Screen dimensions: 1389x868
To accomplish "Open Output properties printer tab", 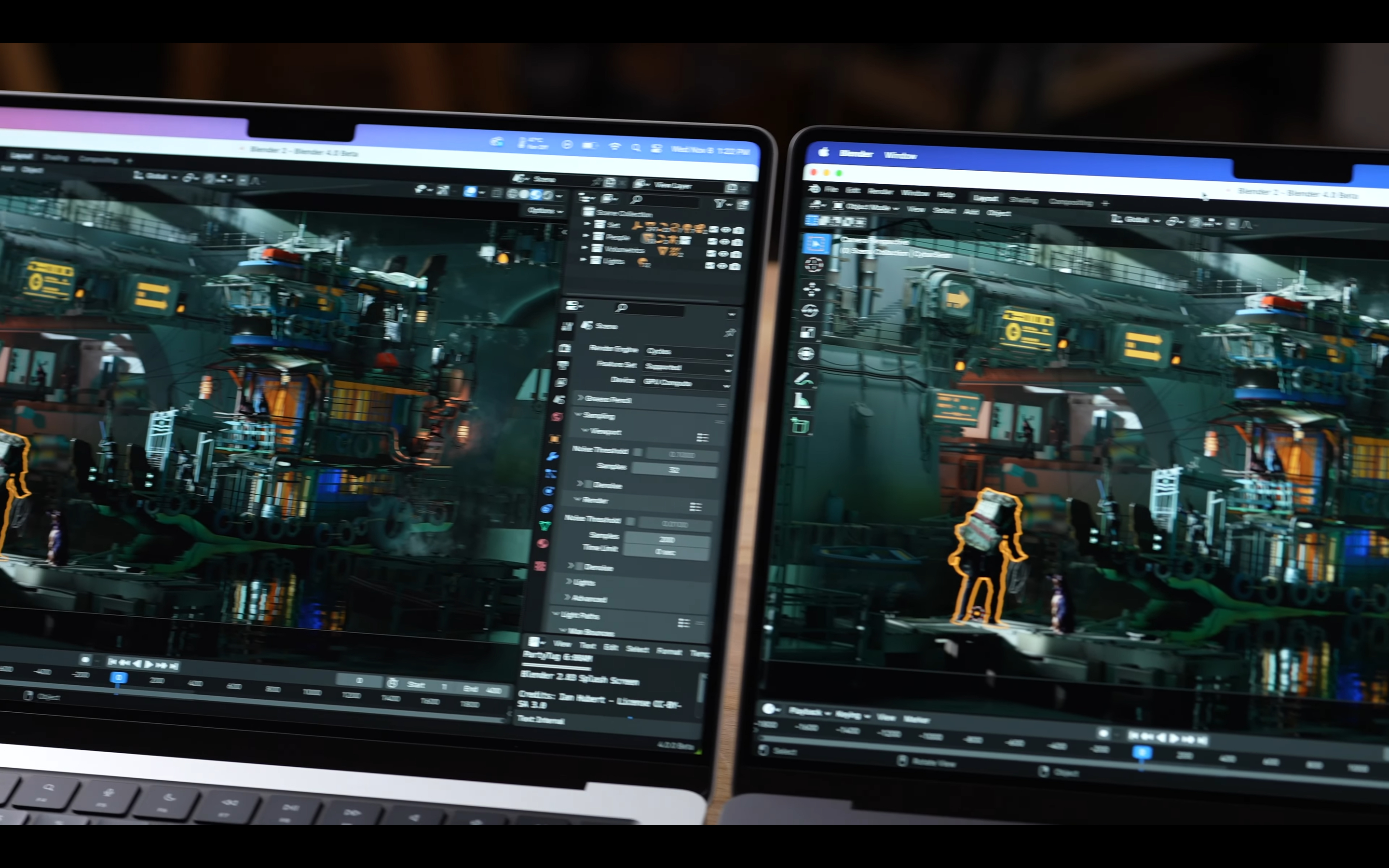I will [563, 365].
